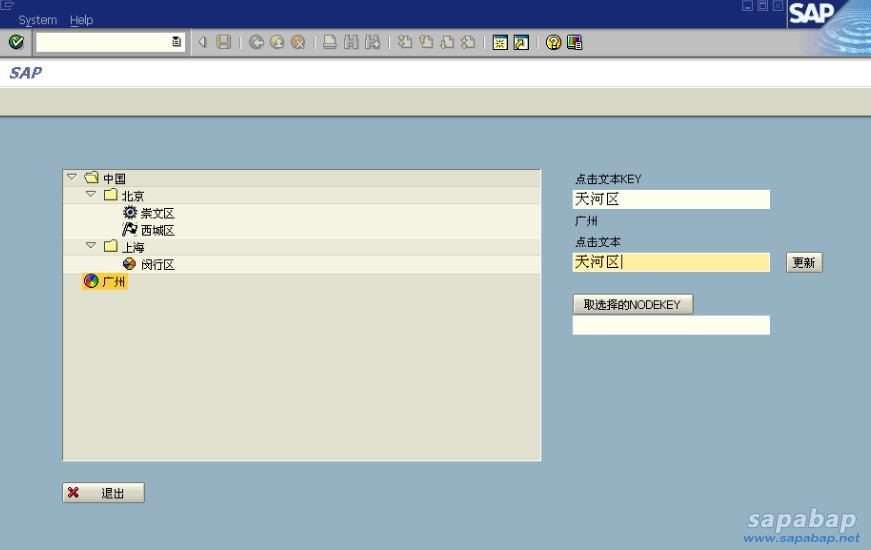The width and height of the screenshot is (871, 550).
Task: Click the 广州 text label under KEY field
Action: click(586, 221)
